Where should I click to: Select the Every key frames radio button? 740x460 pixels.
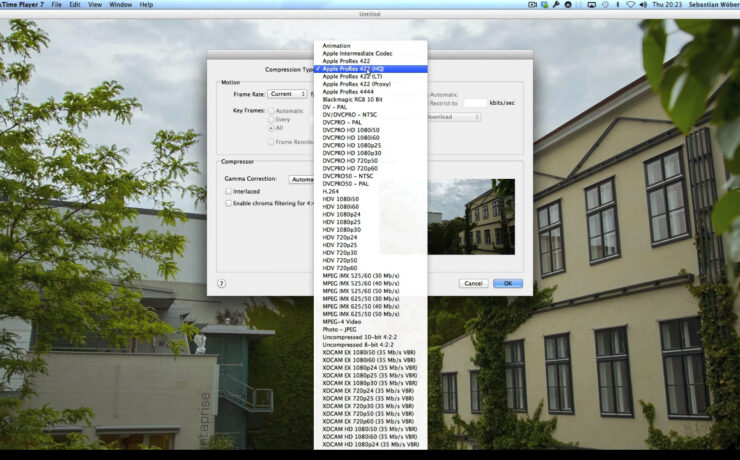tap(271, 119)
